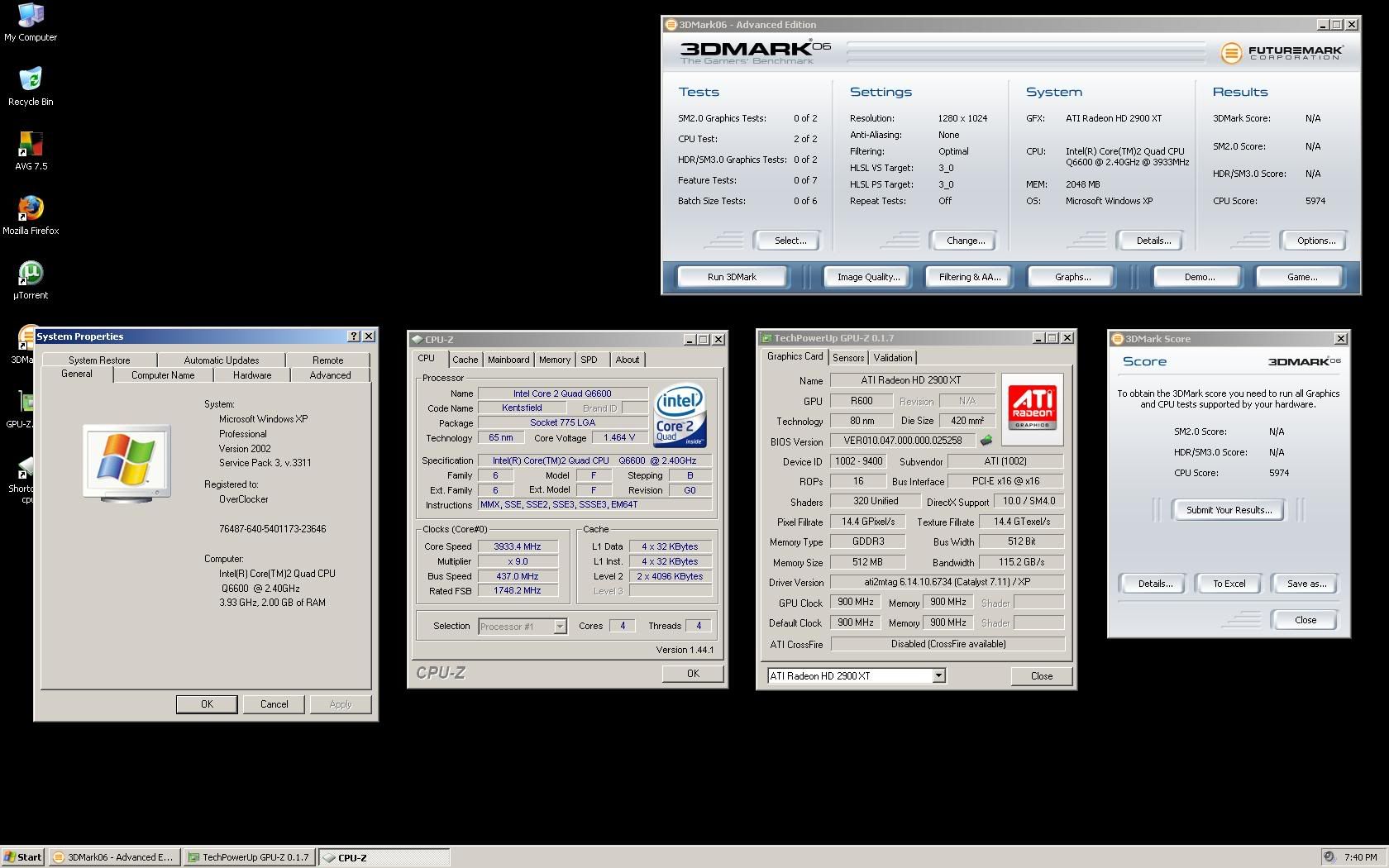Switch to 3DMark06 taskbar item
This screenshot has width=1389, height=868.
pos(113,857)
